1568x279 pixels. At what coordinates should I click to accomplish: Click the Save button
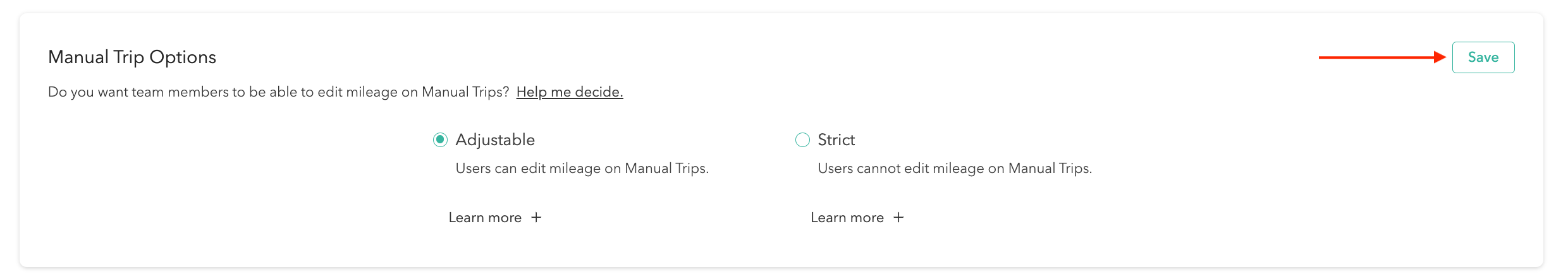(1483, 57)
